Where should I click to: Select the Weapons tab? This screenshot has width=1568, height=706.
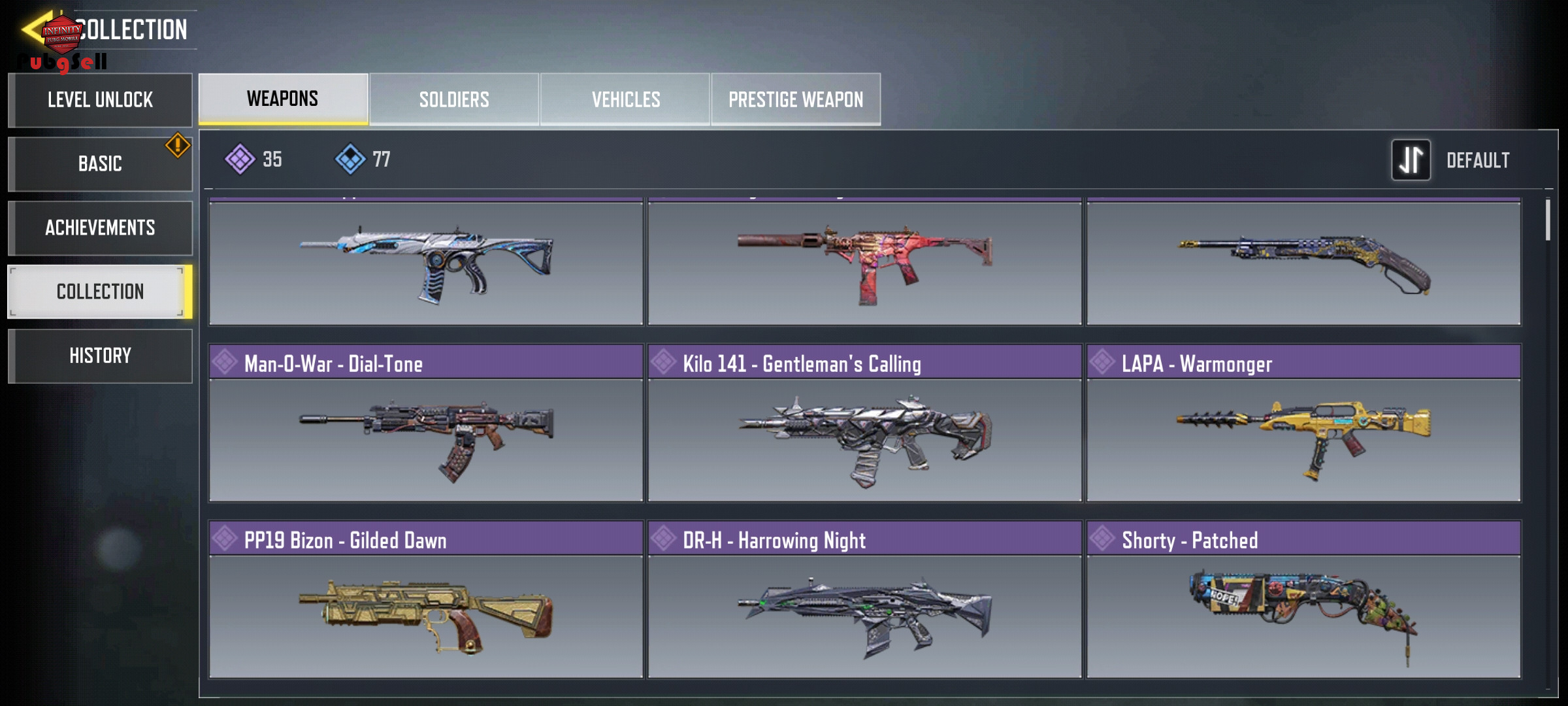click(283, 99)
